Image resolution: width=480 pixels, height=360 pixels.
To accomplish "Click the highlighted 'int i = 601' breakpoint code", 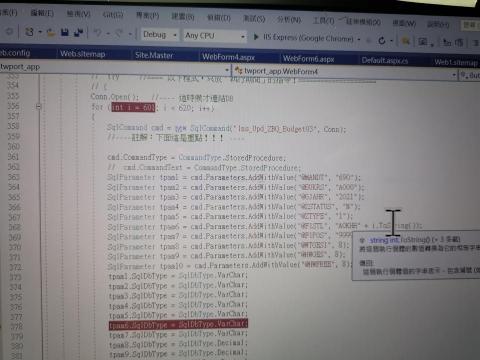I will [133, 107].
